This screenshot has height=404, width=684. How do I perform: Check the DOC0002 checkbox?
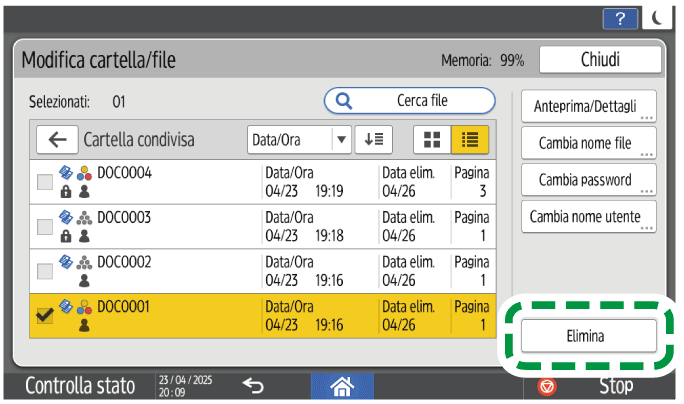(x=45, y=271)
